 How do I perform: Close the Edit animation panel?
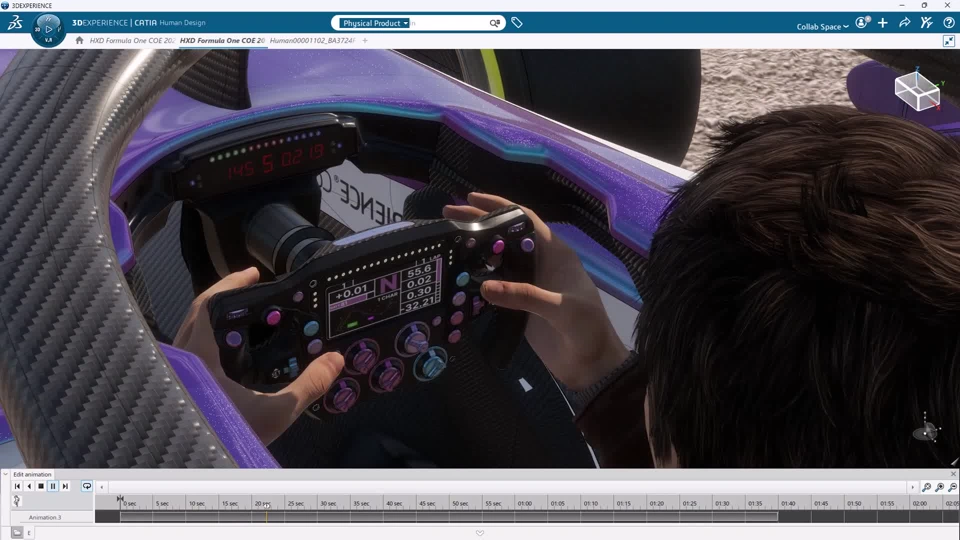pos(953,474)
